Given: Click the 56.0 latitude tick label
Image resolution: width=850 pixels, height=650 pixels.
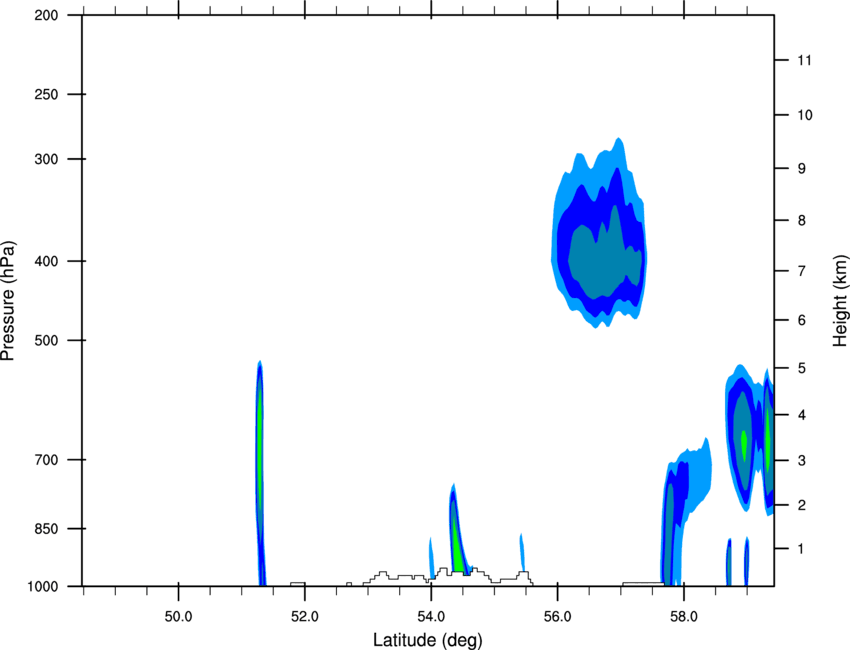Looking at the screenshot, I should click(x=558, y=616).
